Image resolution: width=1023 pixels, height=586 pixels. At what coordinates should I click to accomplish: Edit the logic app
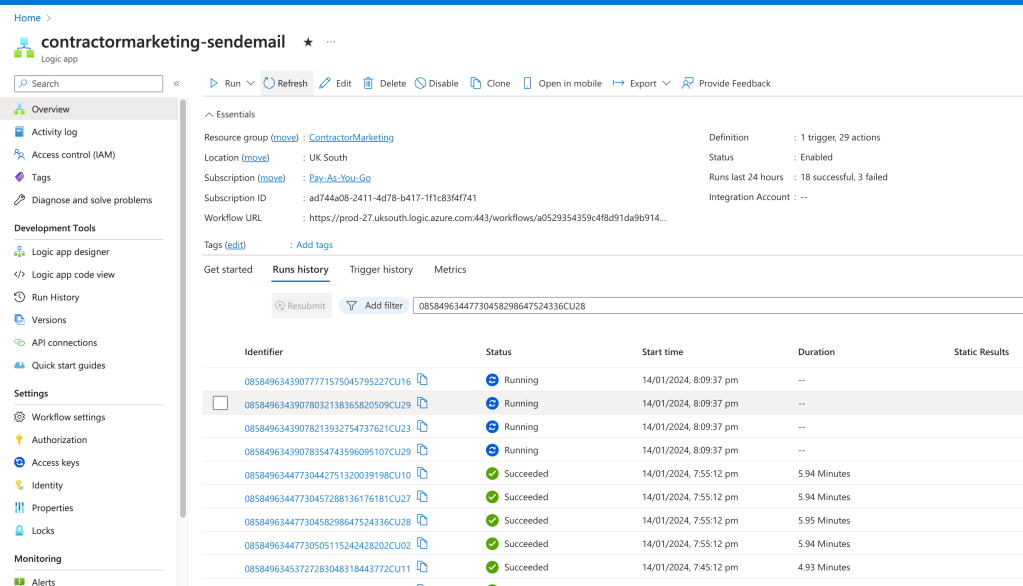(x=335, y=84)
